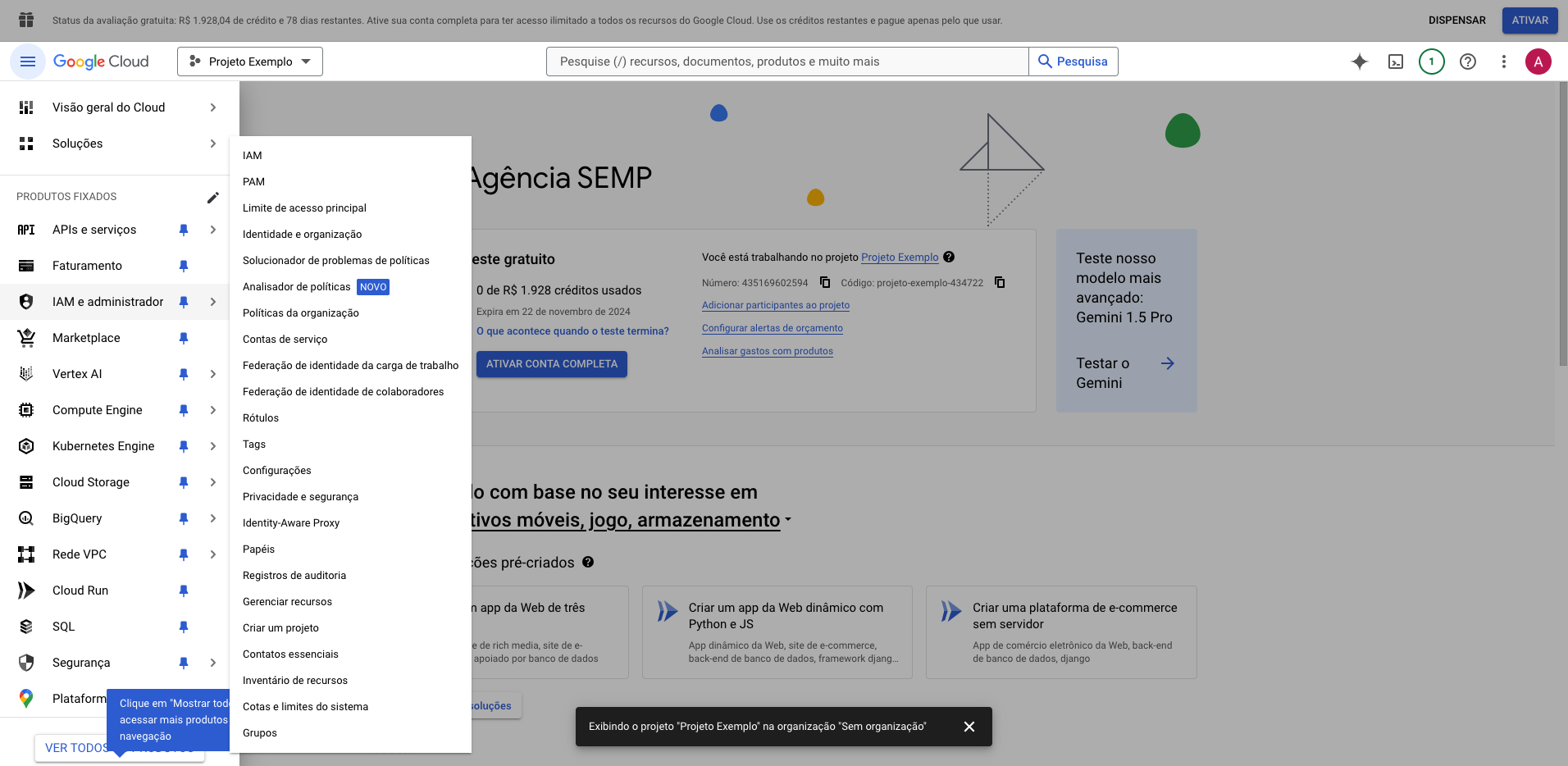Click the SQL stack icon
The height and width of the screenshot is (766, 1568).
26,627
